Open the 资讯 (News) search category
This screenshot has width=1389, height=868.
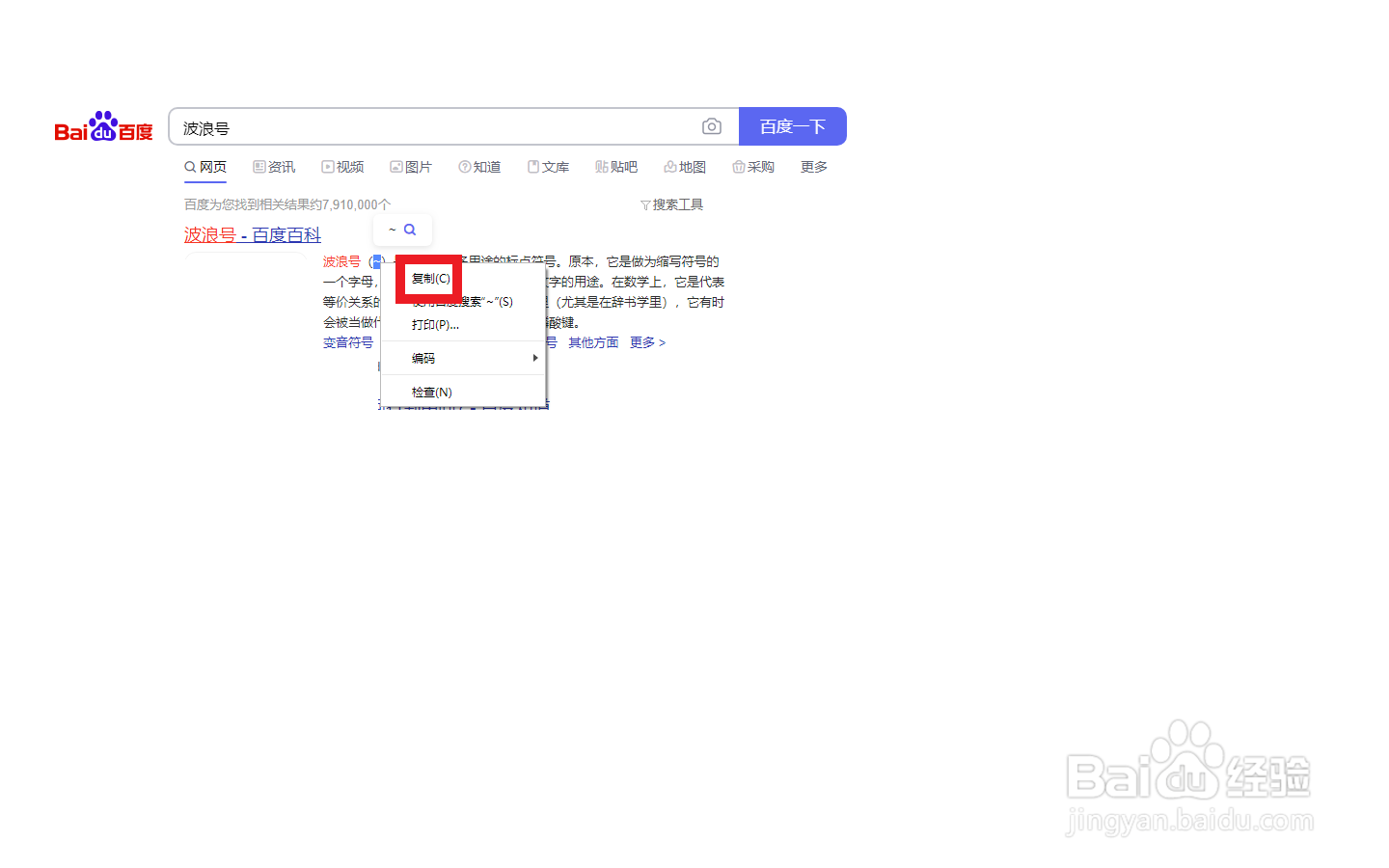tap(274, 166)
